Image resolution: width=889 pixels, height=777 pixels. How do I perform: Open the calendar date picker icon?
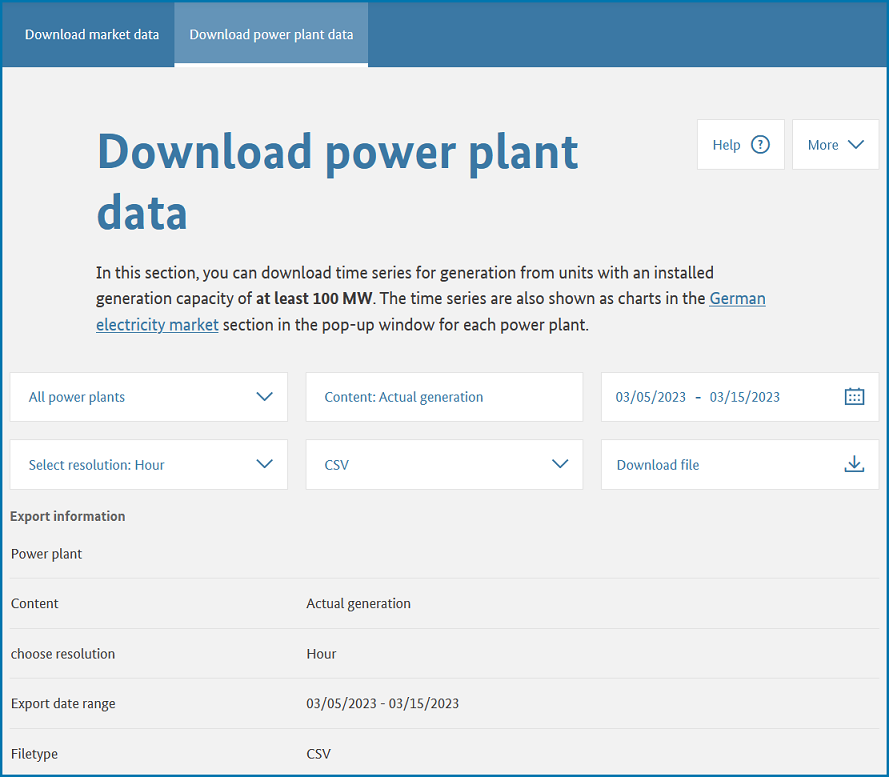tap(854, 397)
